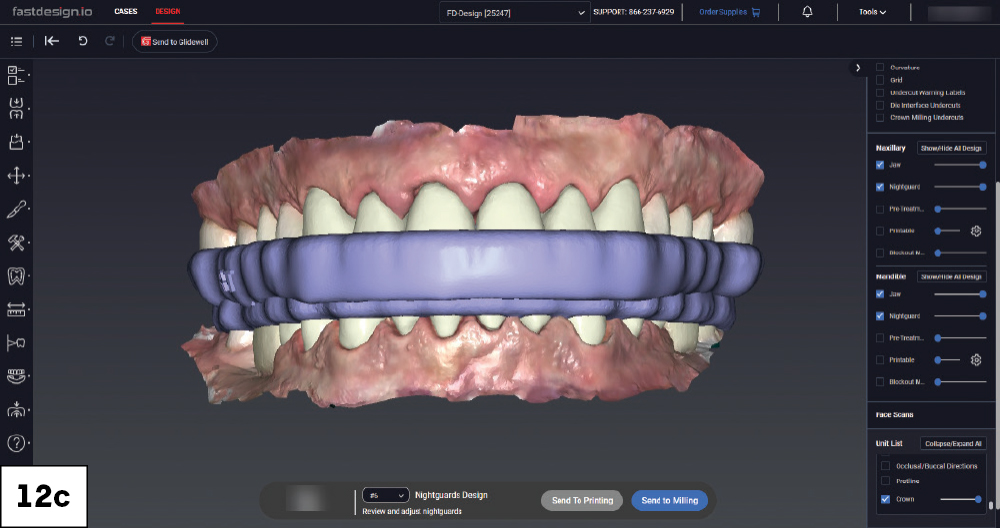Open the full denture teeth icon

[x=16, y=376]
